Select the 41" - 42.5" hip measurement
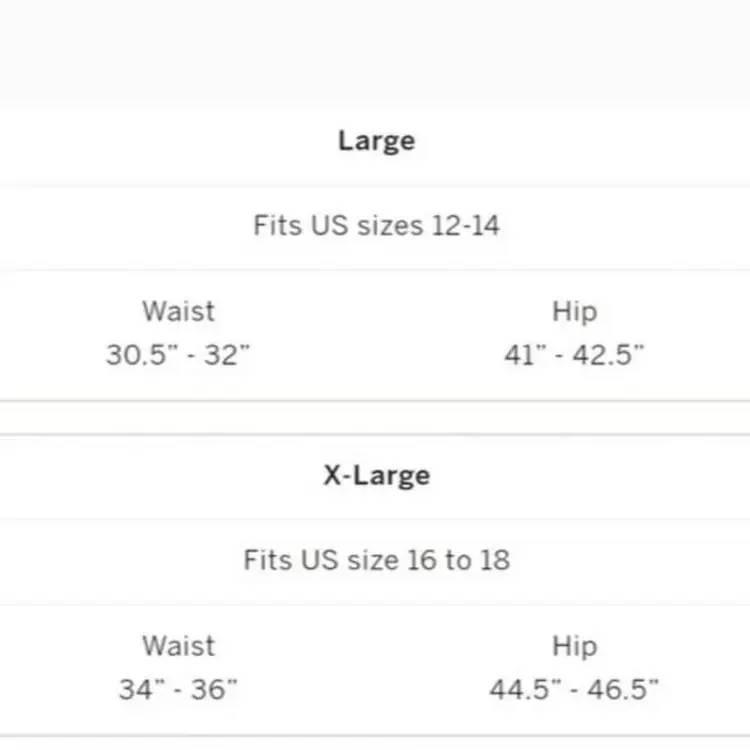 click(574, 355)
